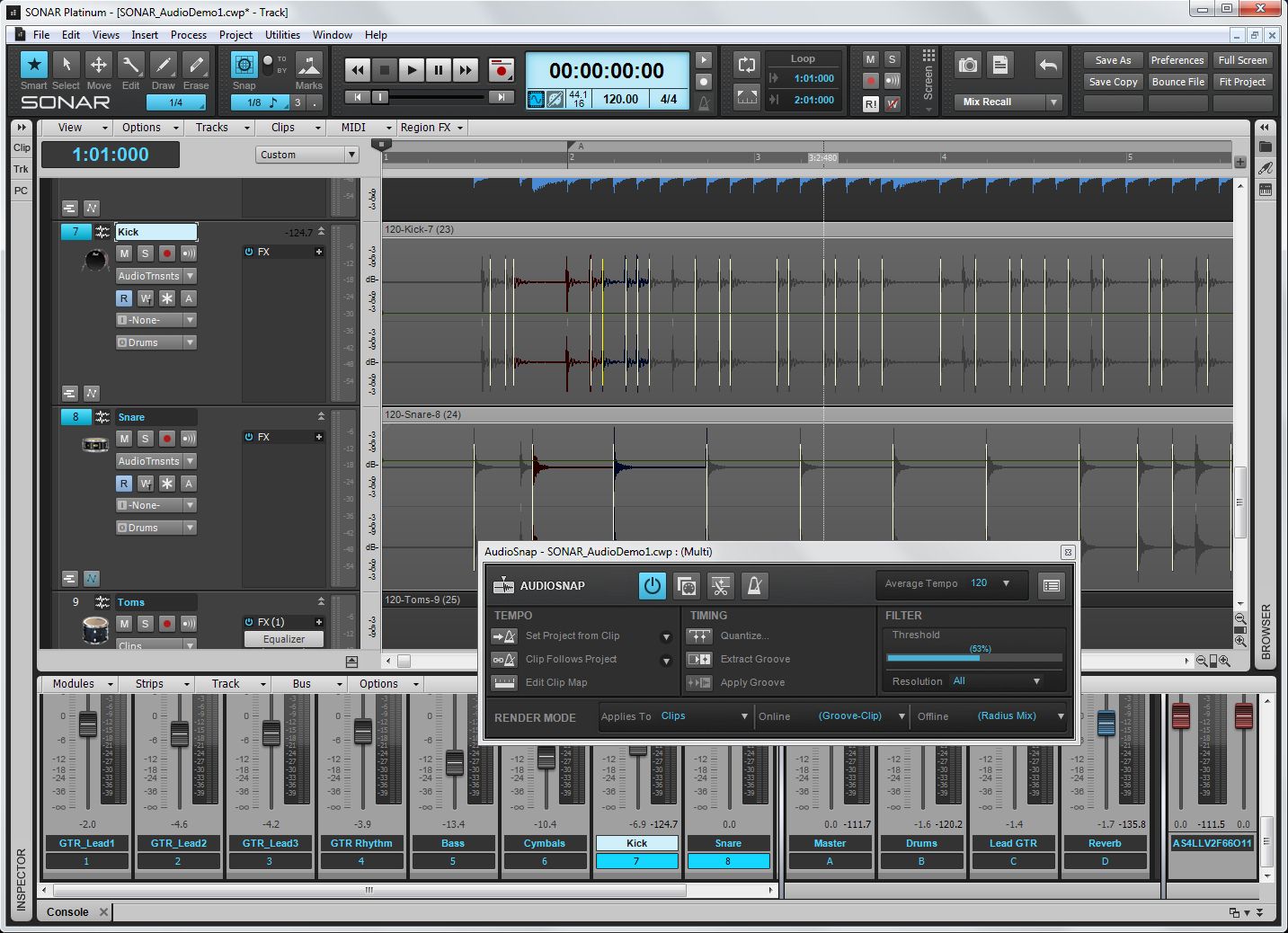Open the Utilities menu
The height and width of the screenshot is (933, 1288).
(x=282, y=35)
